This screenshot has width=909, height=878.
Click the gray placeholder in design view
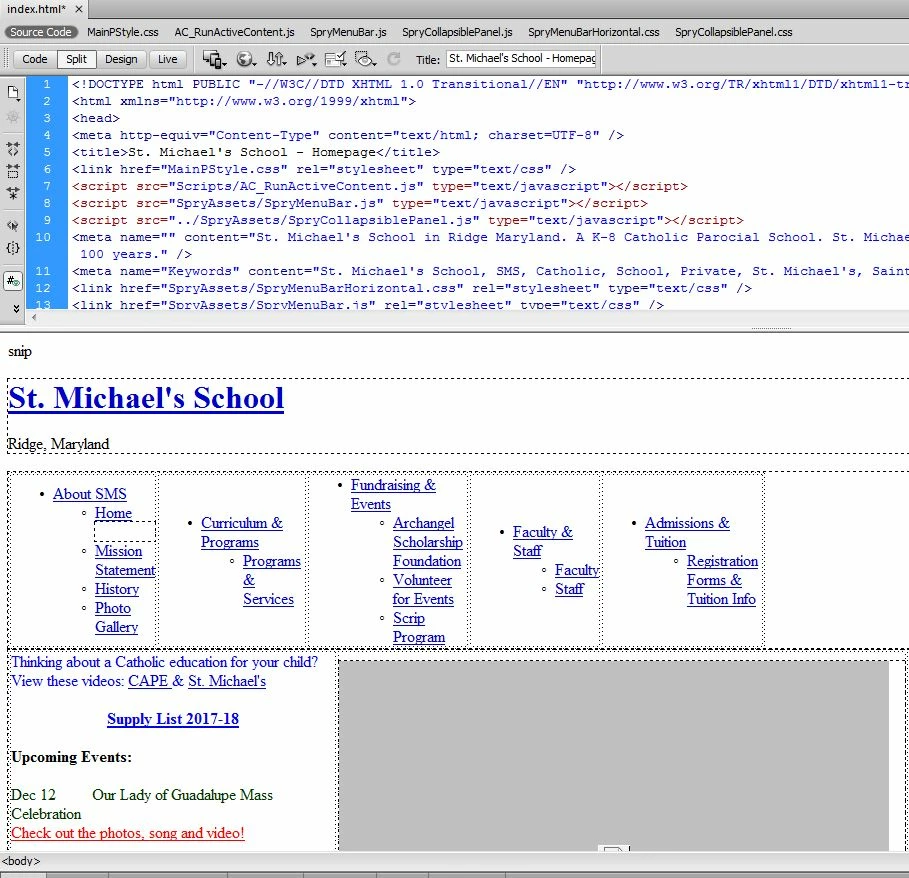613,755
